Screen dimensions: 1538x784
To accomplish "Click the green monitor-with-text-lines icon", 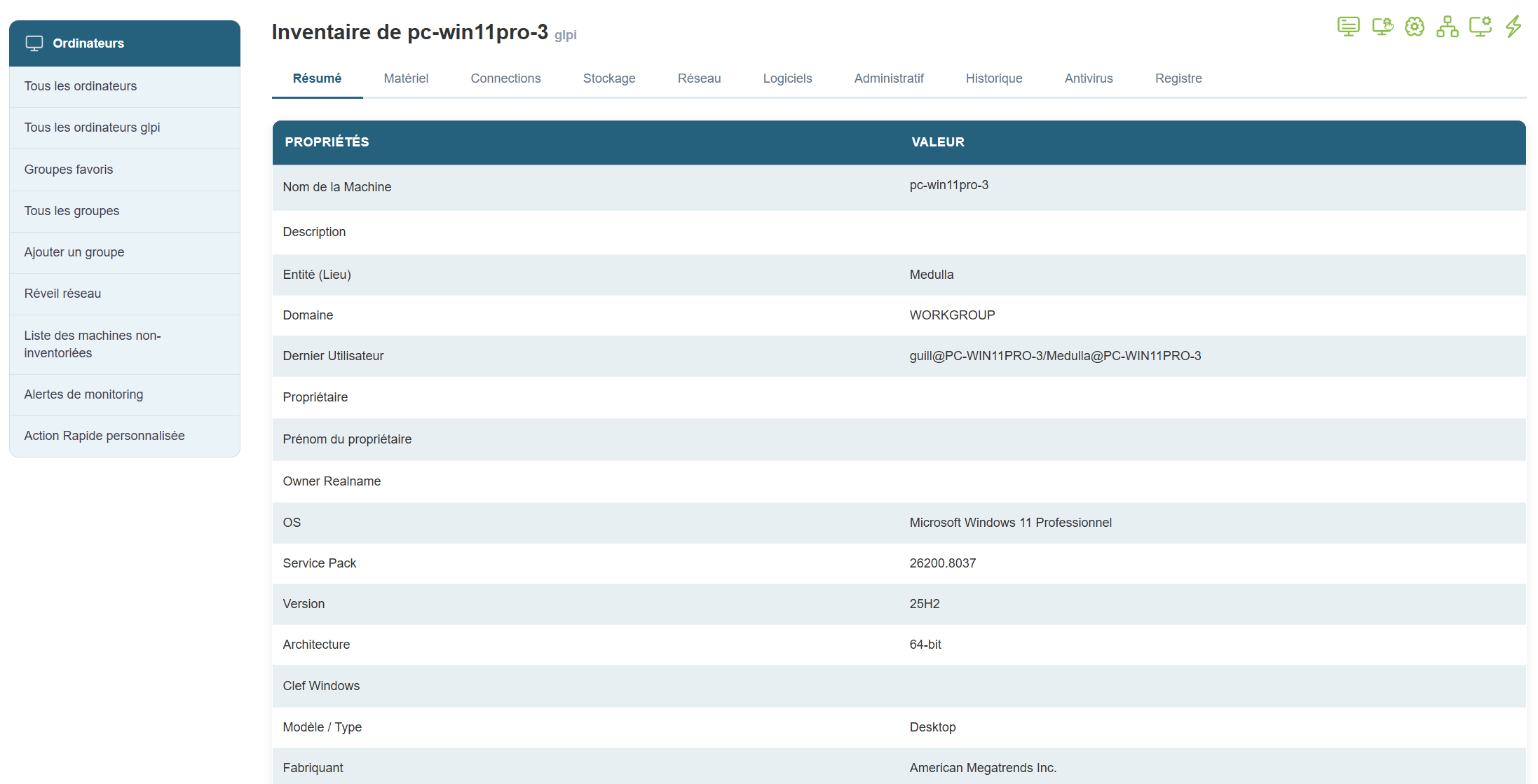I will click(1348, 27).
